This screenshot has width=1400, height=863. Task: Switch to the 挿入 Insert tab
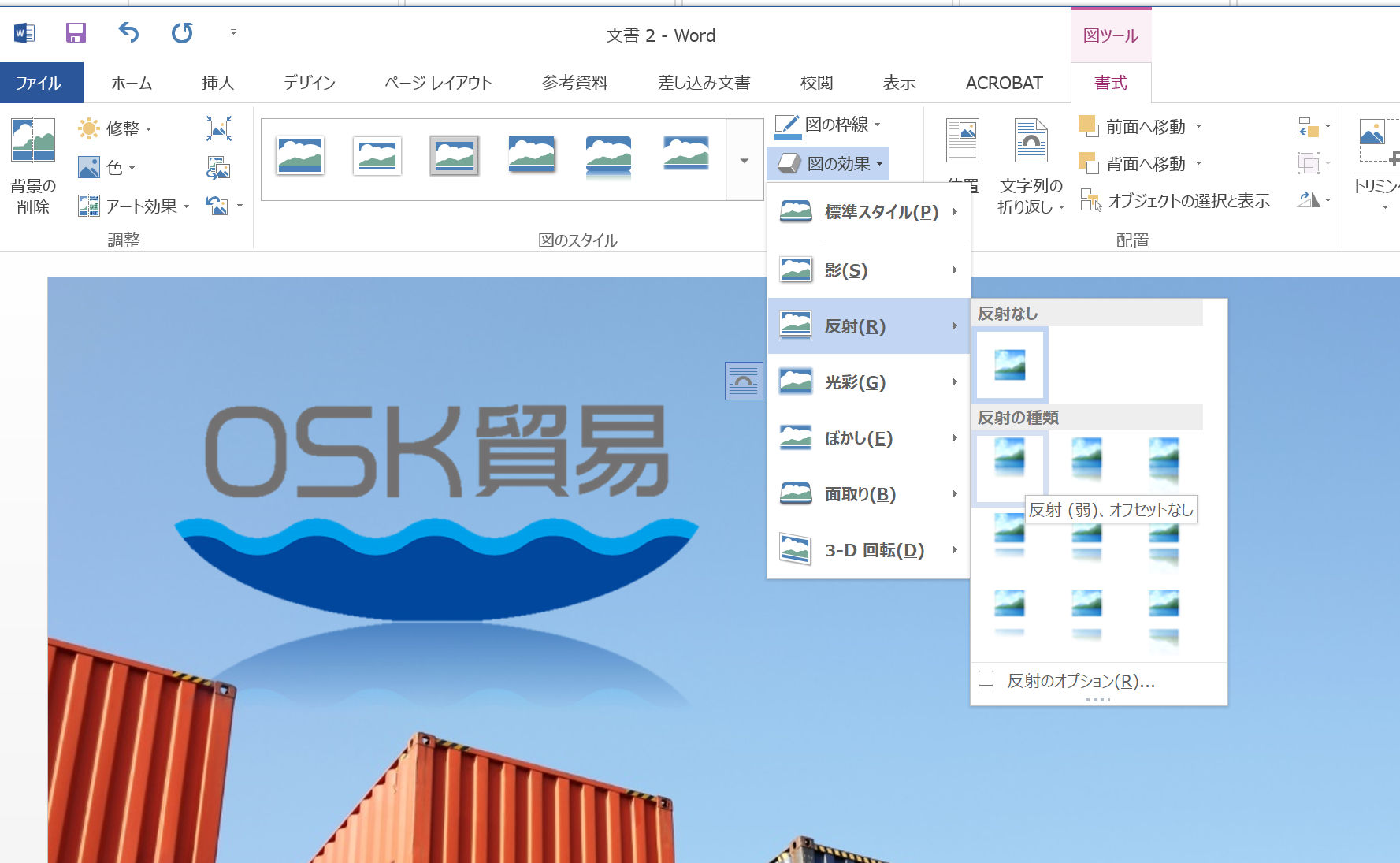point(217,83)
